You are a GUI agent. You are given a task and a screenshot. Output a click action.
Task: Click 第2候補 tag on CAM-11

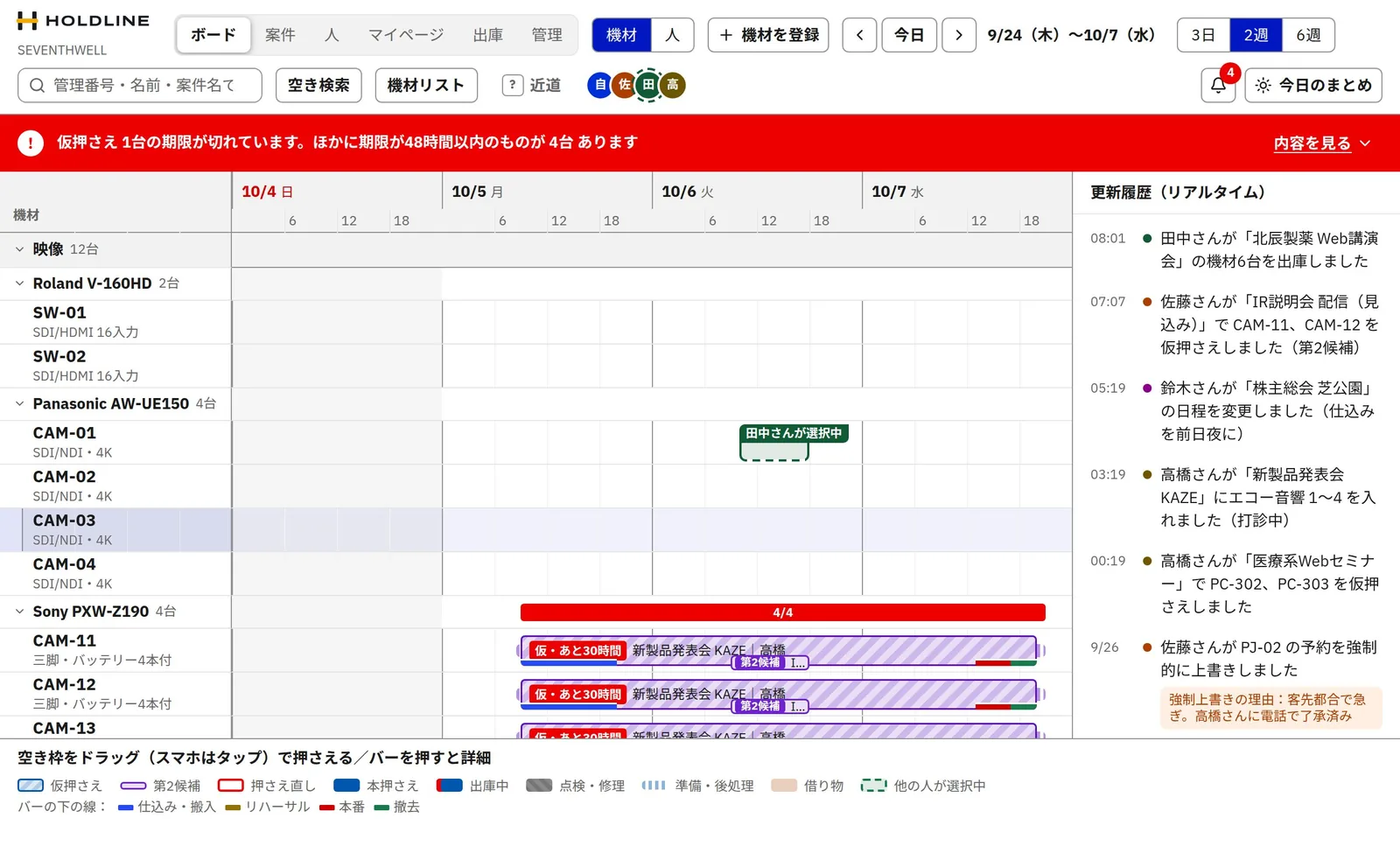pos(759,662)
